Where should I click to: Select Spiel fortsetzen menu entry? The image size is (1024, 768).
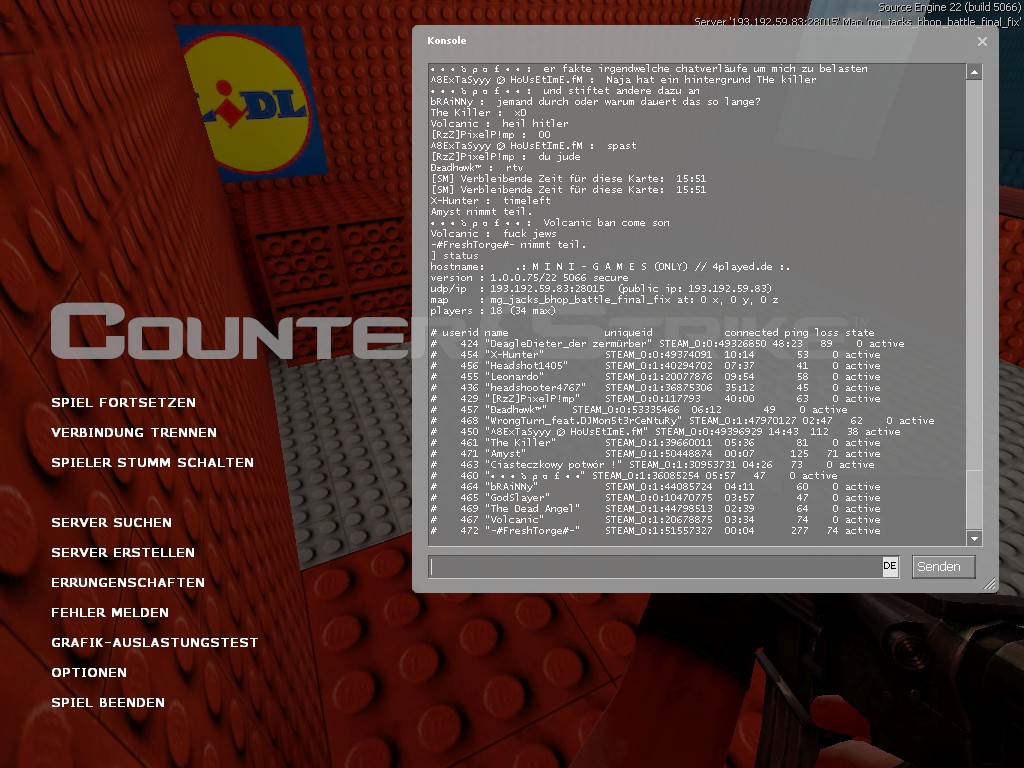pyautogui.click(x=123, y=402)
